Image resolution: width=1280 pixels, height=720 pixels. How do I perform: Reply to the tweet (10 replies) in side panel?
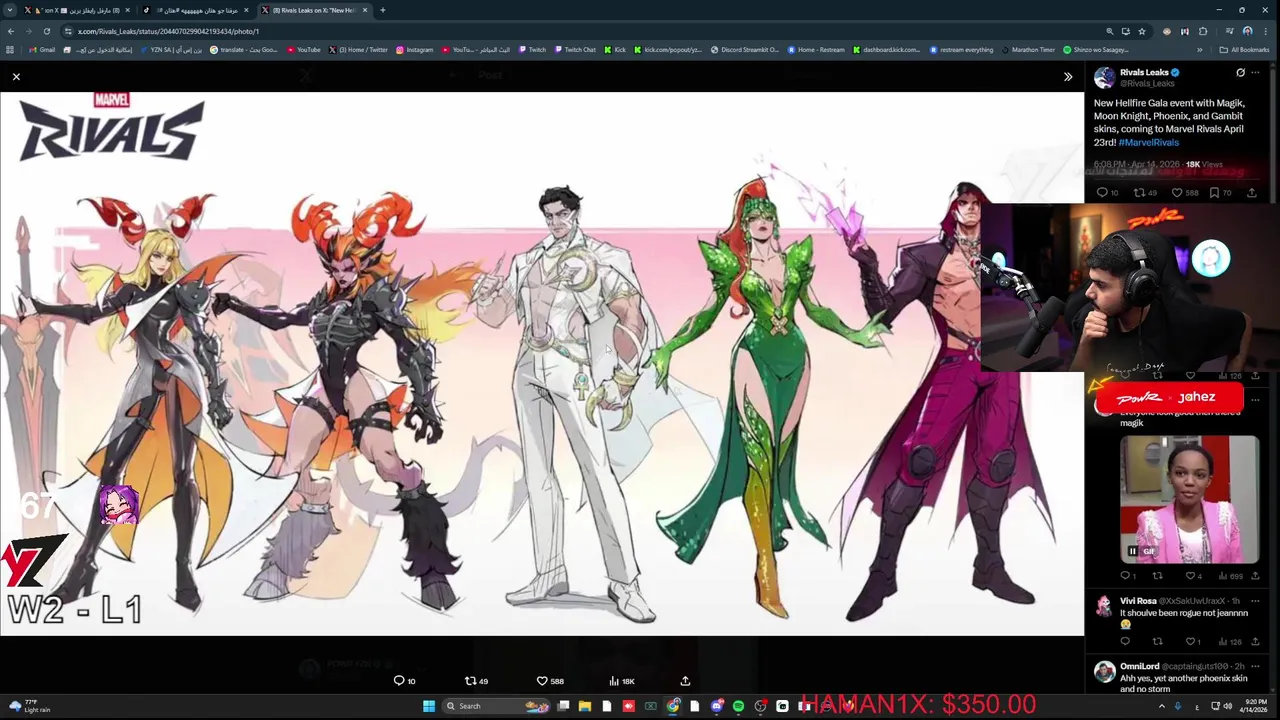tap(1107, 193)
